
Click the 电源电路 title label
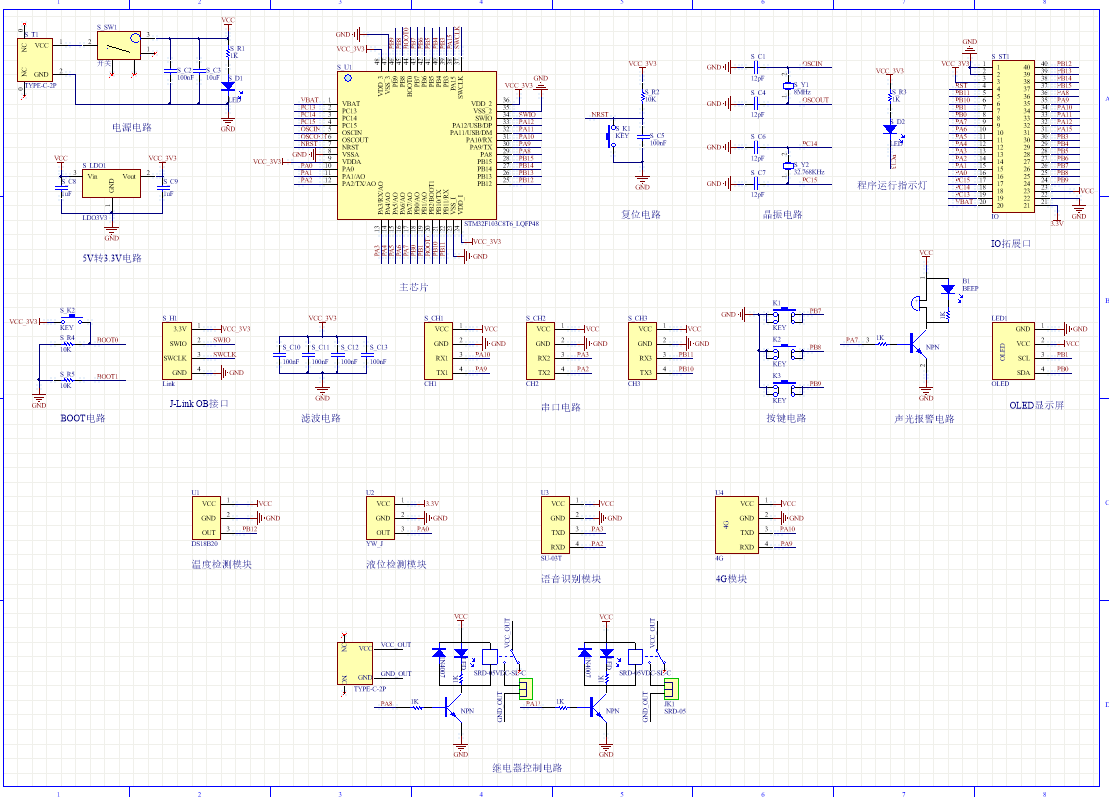[x=132, y=127]
